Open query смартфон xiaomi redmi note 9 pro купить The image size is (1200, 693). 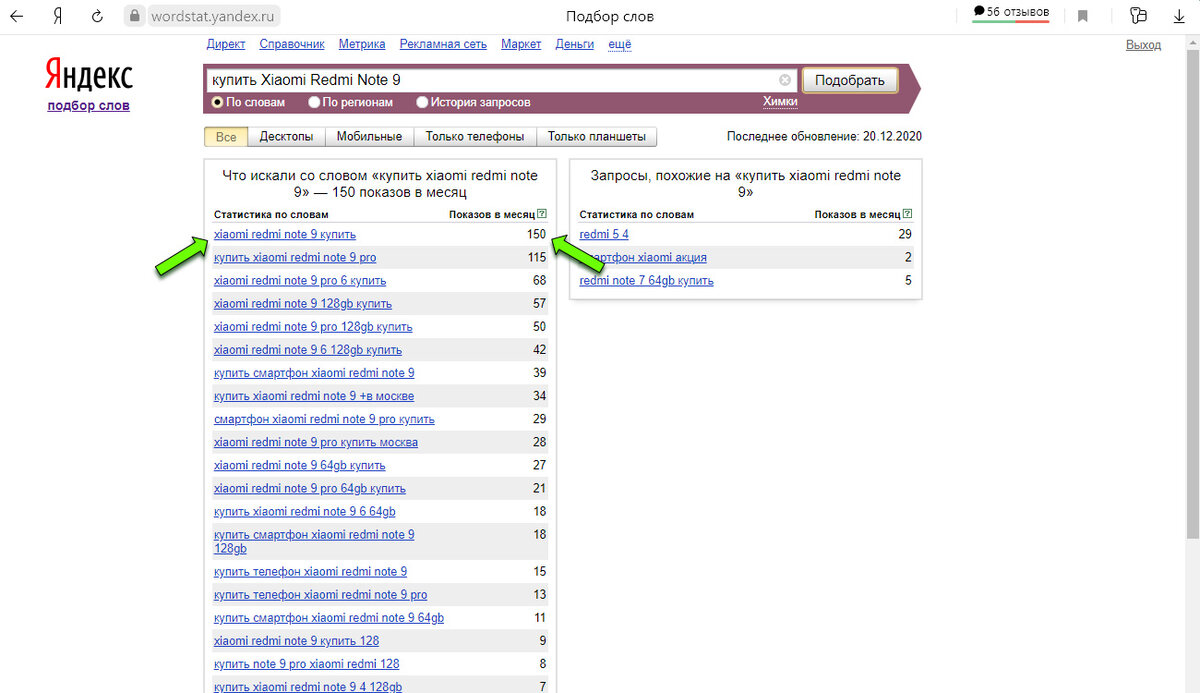[324, 419]
